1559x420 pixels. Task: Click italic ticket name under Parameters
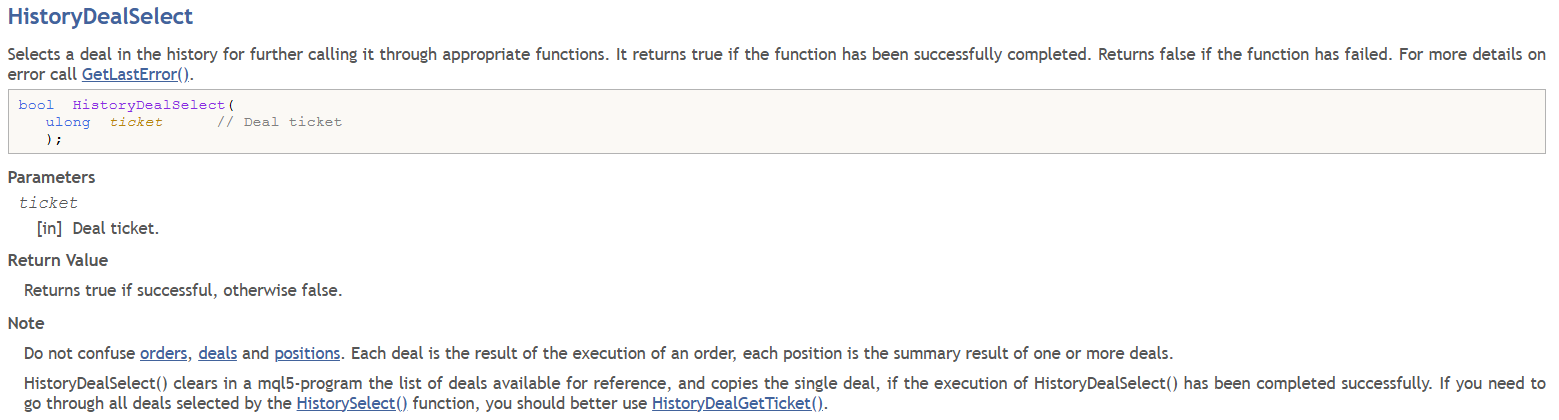tap(48, 203)
